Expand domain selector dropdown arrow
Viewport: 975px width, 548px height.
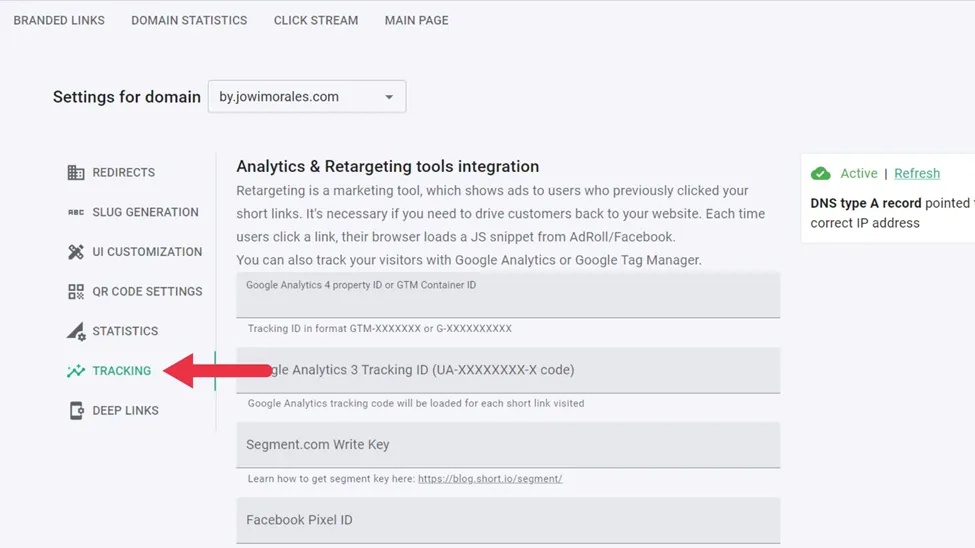tap(389, 97)
